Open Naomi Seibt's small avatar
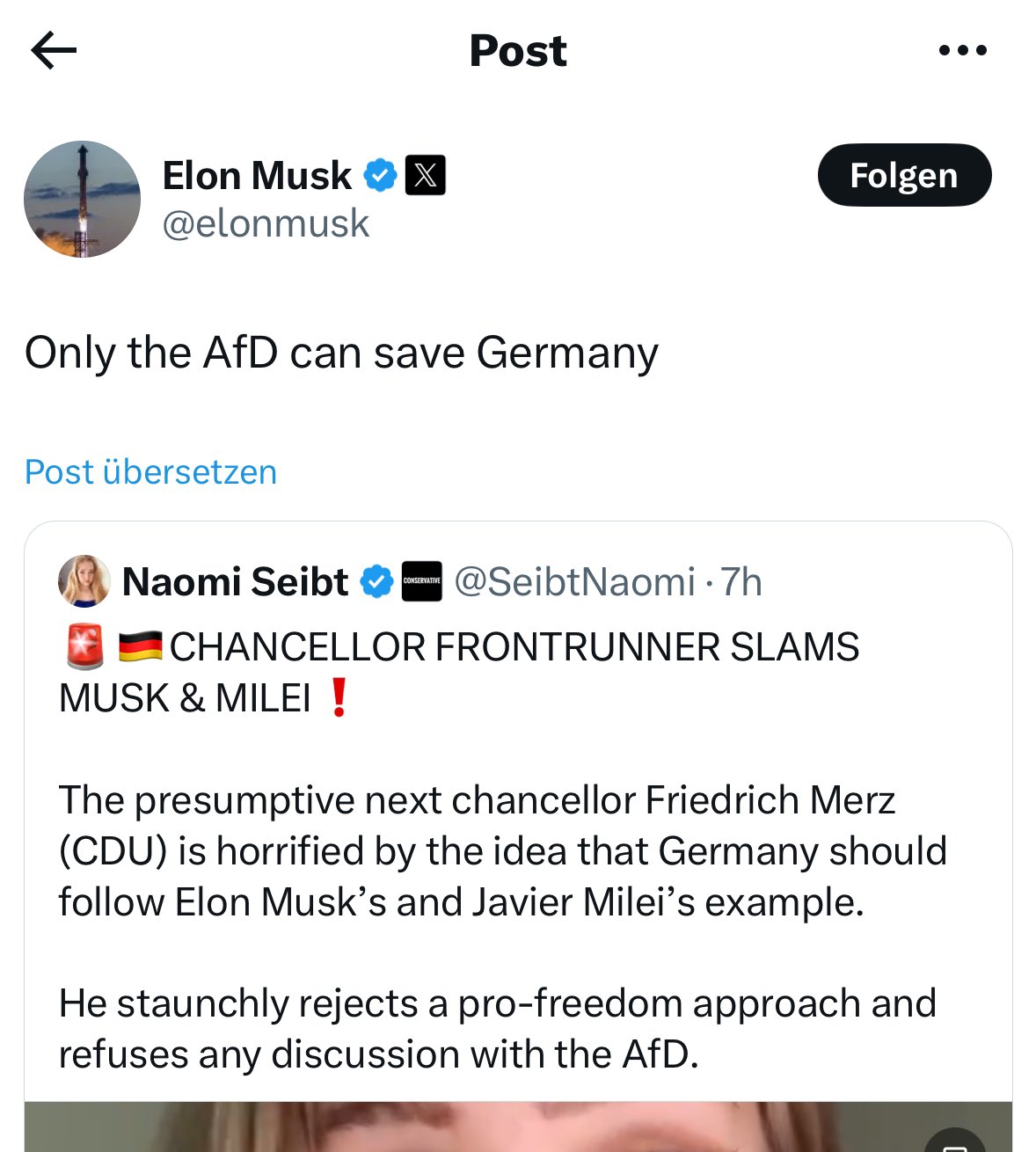 [x=84, y=581]
